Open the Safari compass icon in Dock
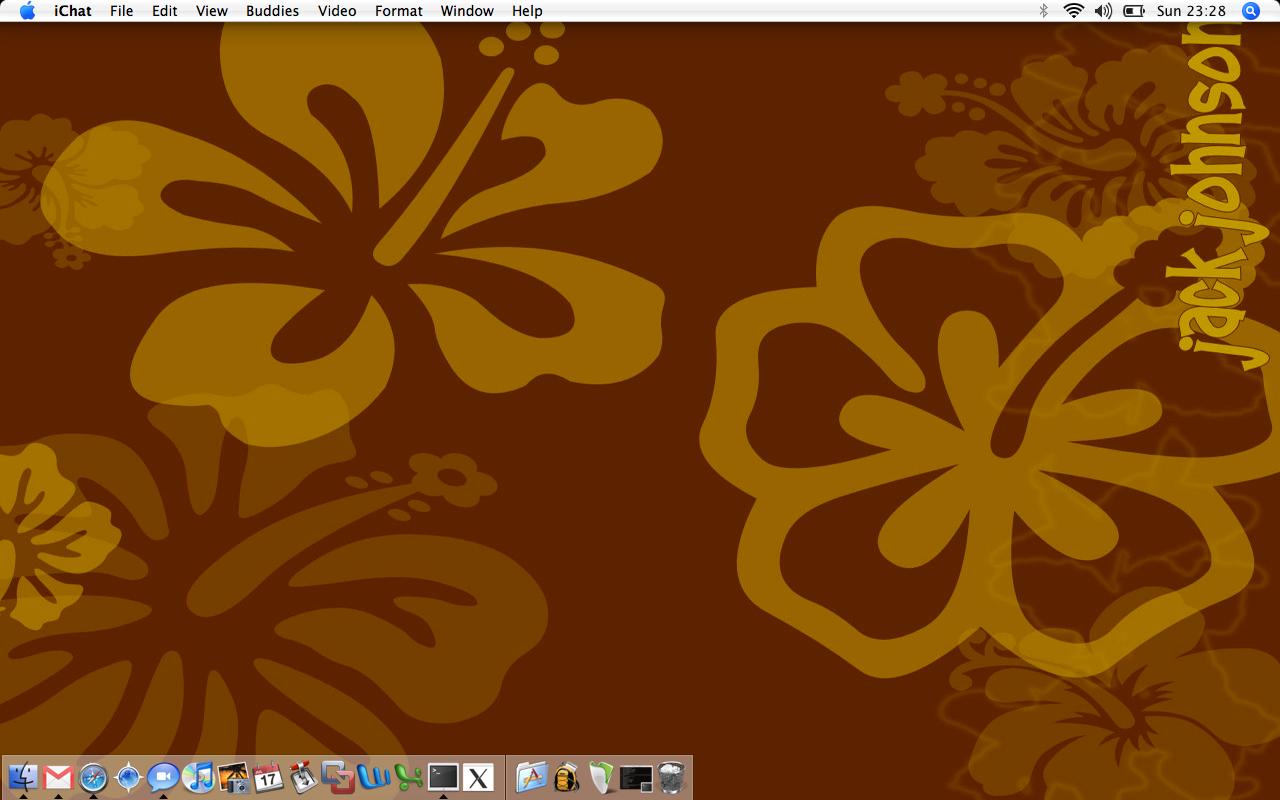The image size is (1280, 800). pyautogui.click(x=93, y=777)
